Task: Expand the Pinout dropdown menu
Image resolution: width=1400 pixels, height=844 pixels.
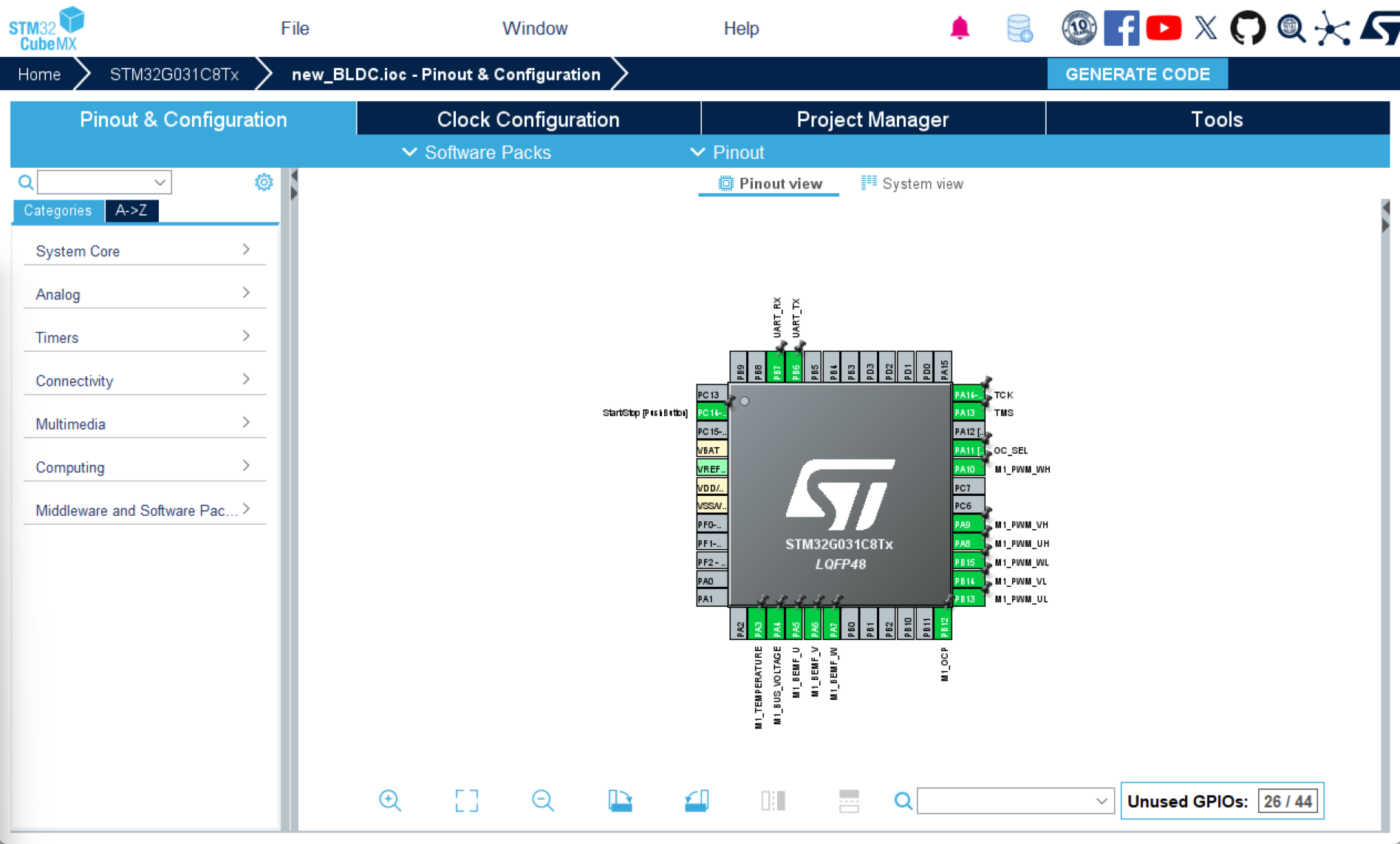Action: click(727, 152)
